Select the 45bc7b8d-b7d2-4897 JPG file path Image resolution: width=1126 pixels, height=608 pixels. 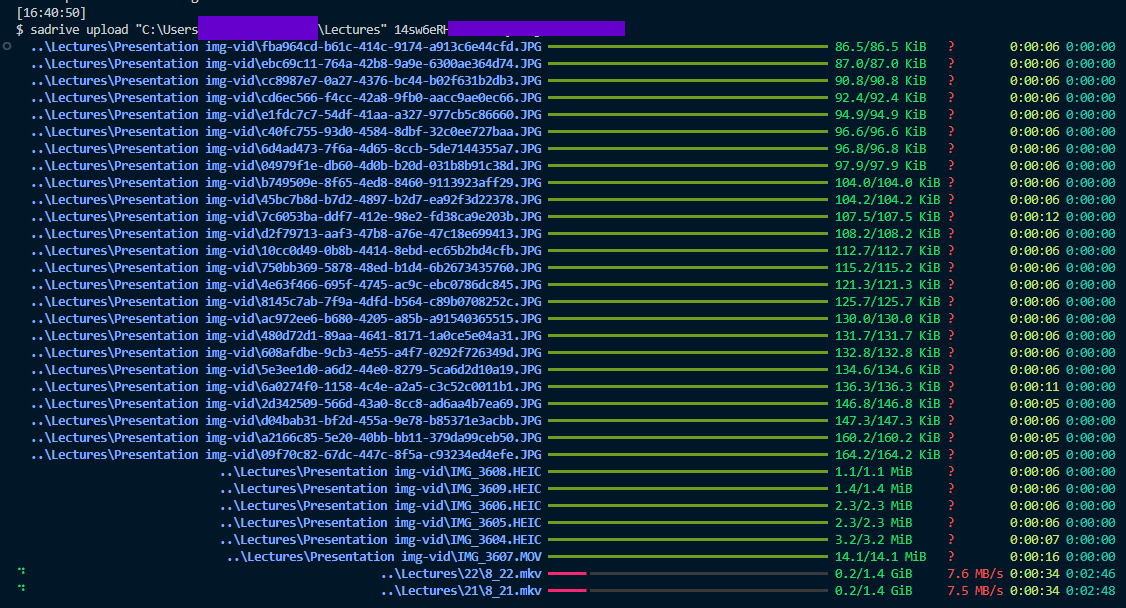point(286,200)
